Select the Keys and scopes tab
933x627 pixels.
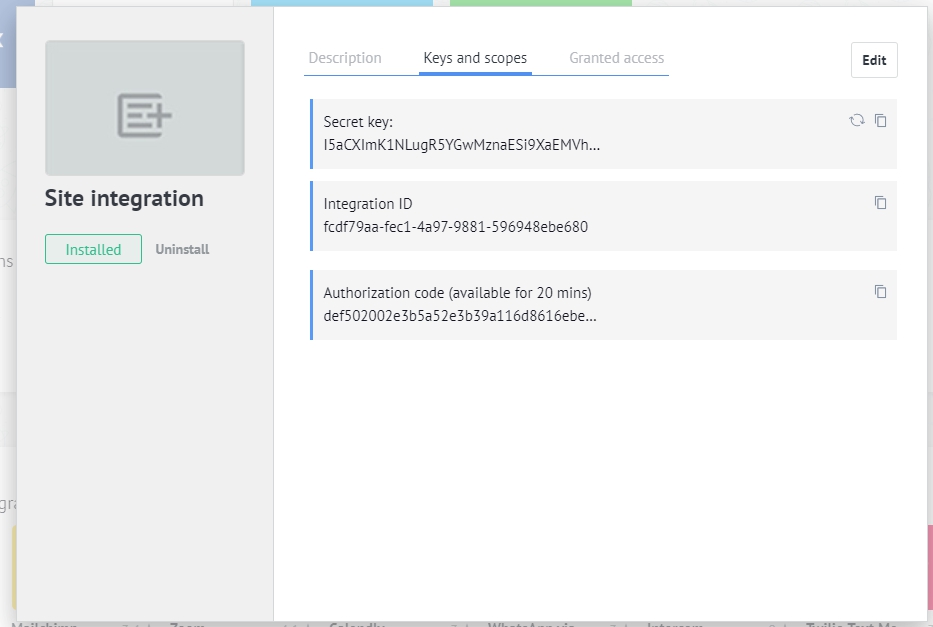click(475, 58)
